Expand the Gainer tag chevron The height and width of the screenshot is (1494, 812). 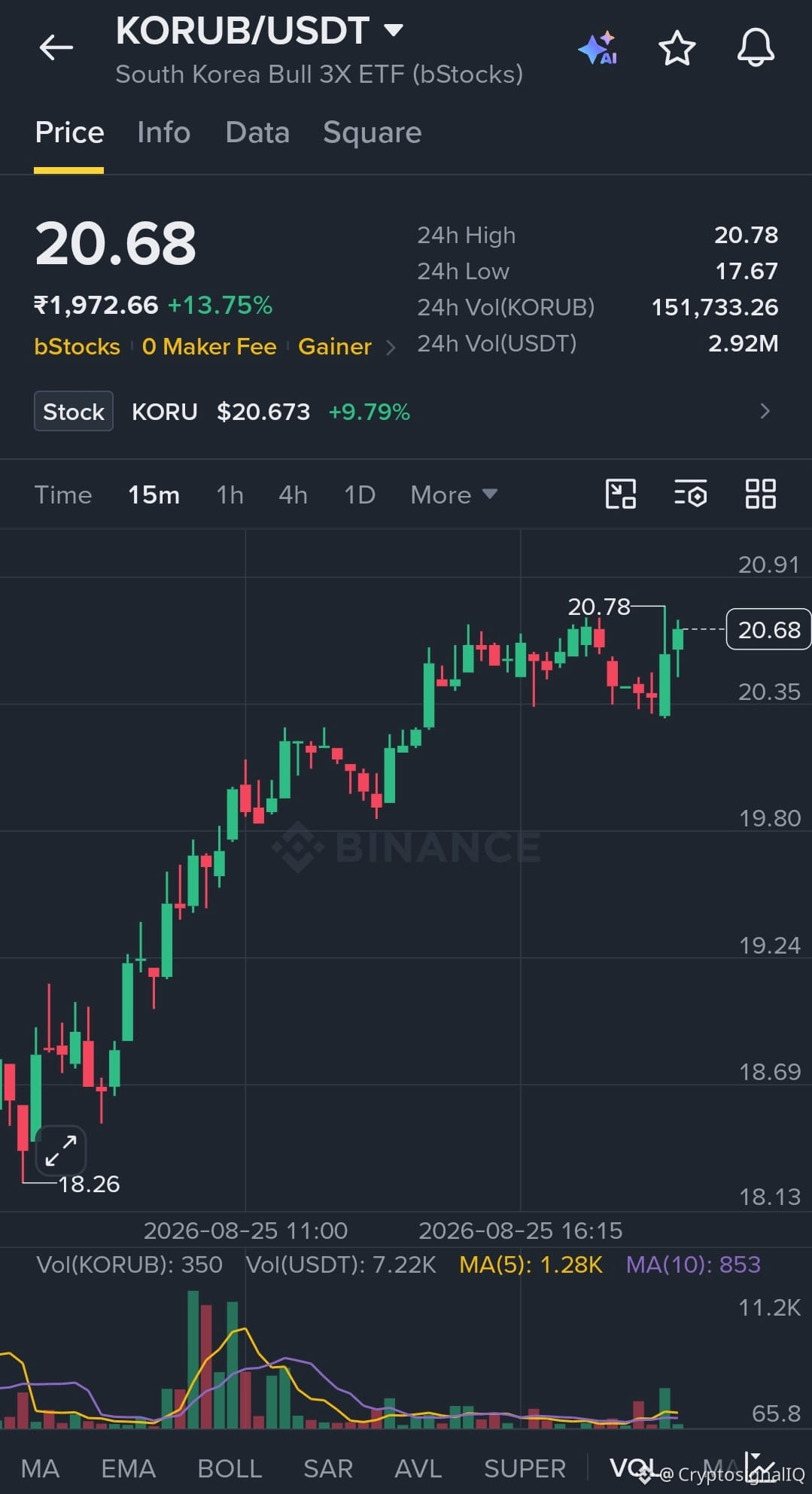click(391, 347)
